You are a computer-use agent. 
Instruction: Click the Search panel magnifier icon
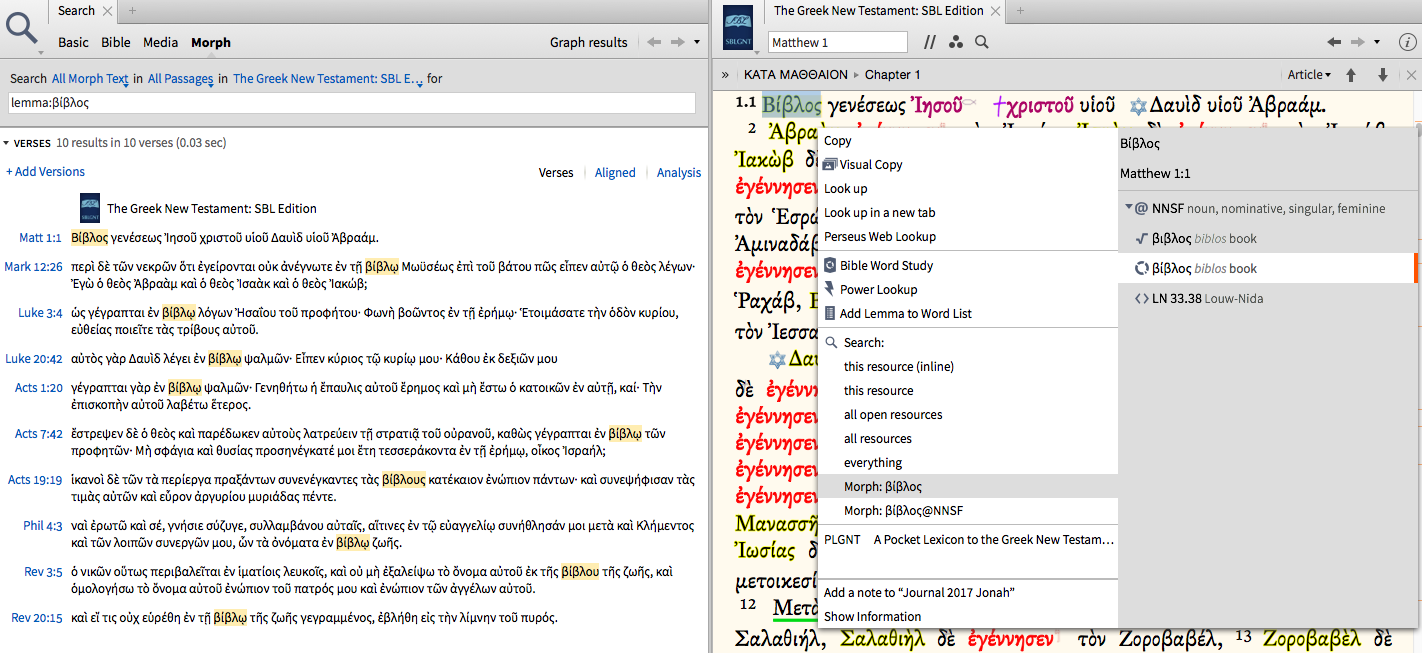pos(22,28)
